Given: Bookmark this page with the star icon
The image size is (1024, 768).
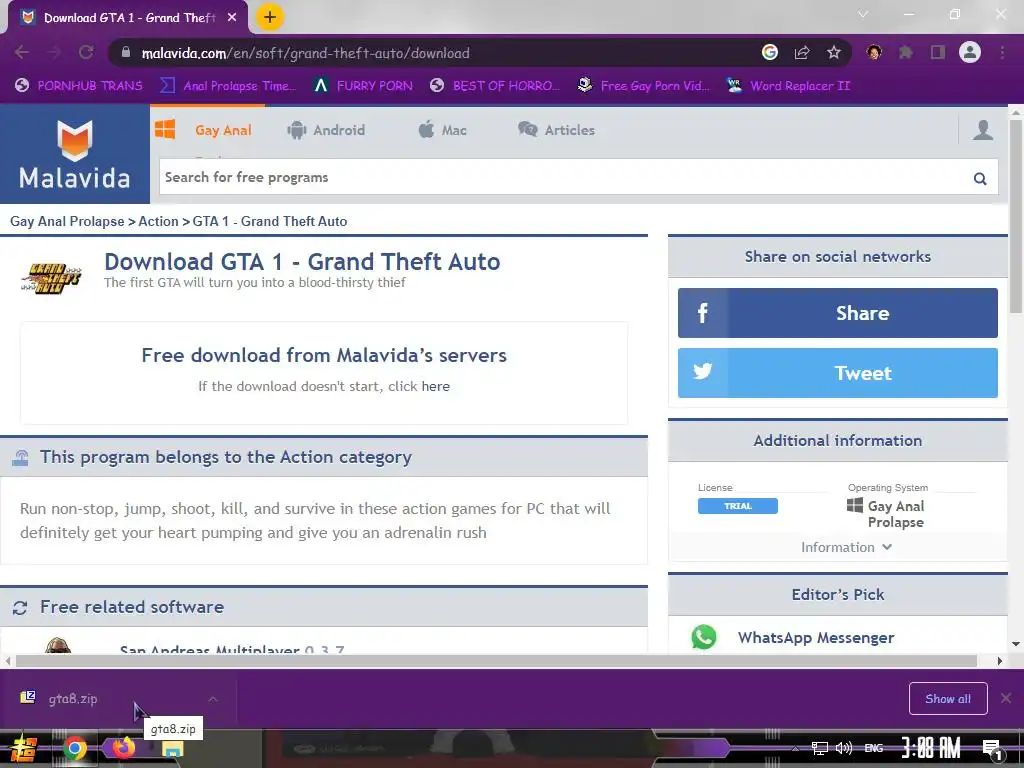Looking at the screenshot, I should click(834, 52).
